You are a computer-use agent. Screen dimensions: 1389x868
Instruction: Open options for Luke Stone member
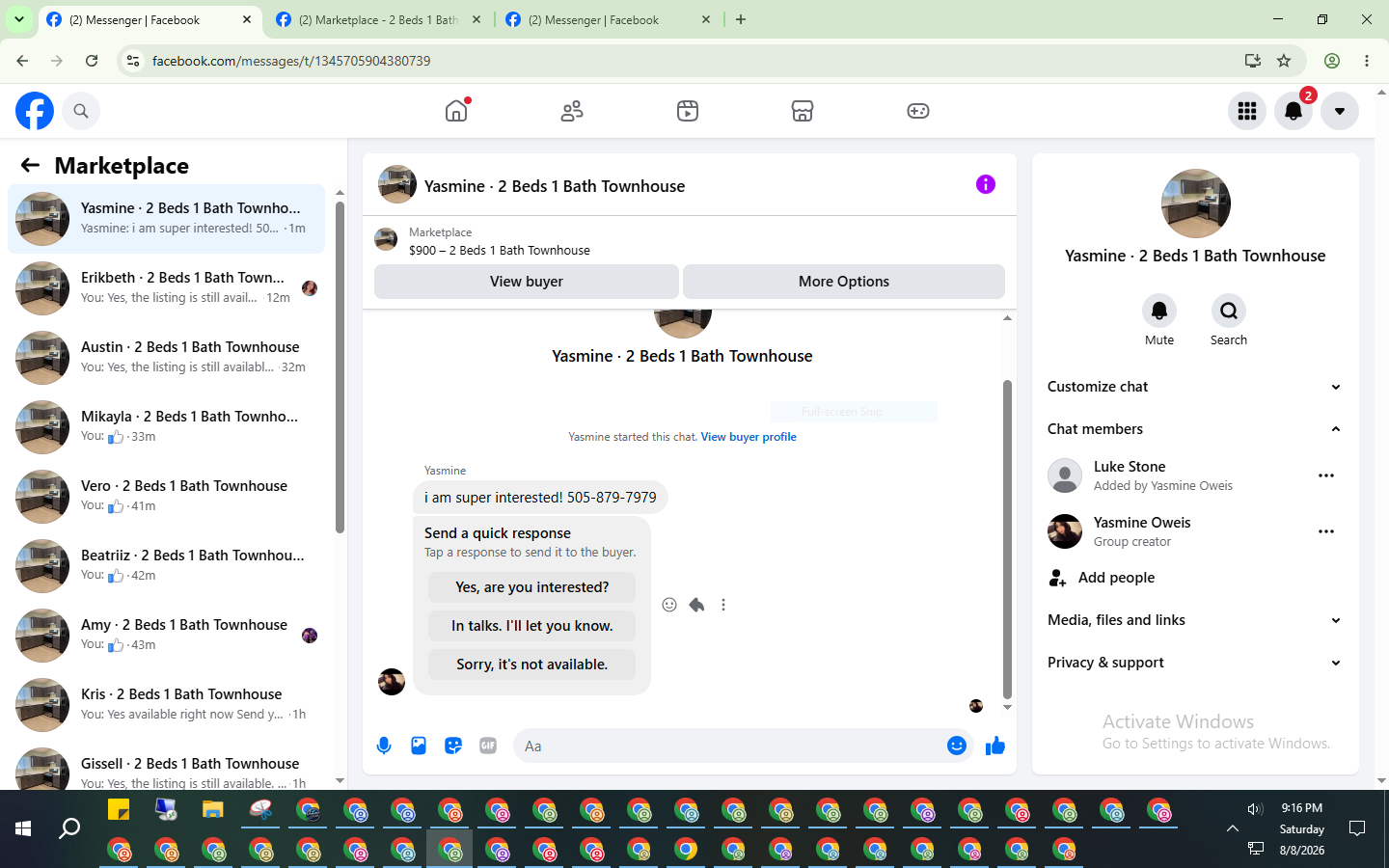coord(1326,475)
